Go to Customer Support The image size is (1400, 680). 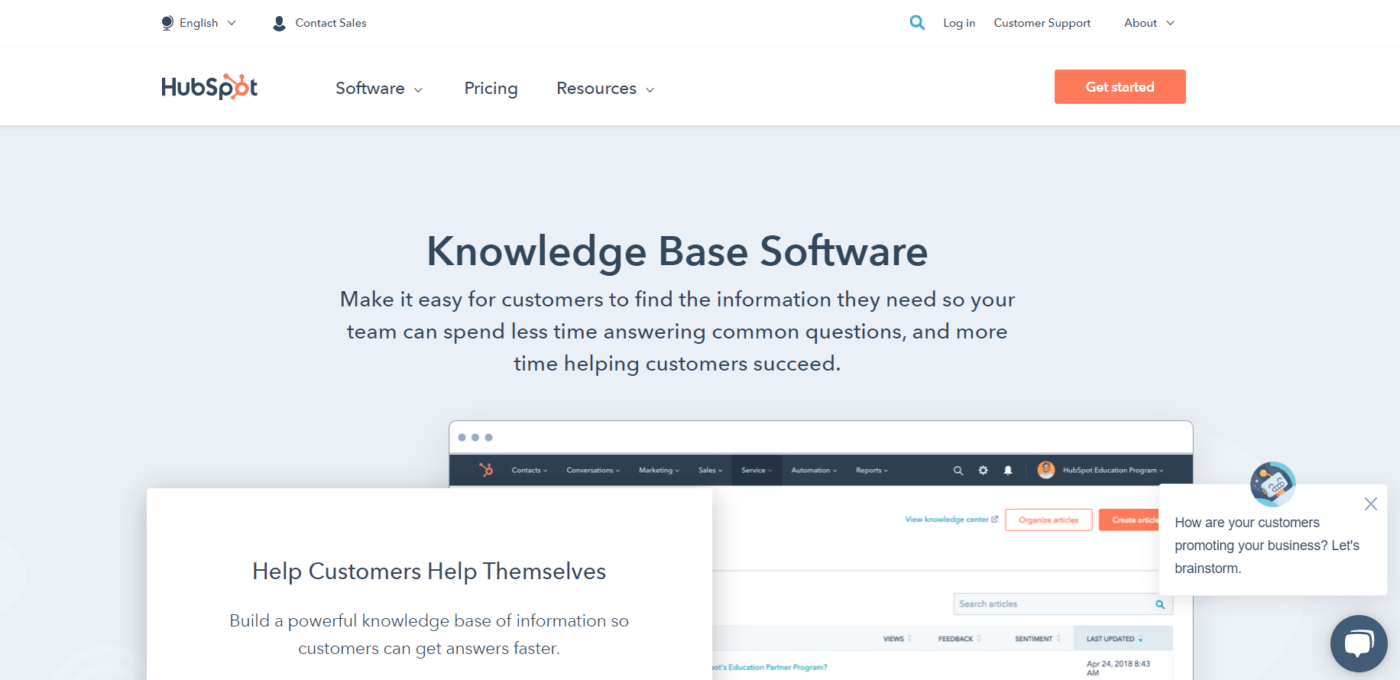point(1042,23)
